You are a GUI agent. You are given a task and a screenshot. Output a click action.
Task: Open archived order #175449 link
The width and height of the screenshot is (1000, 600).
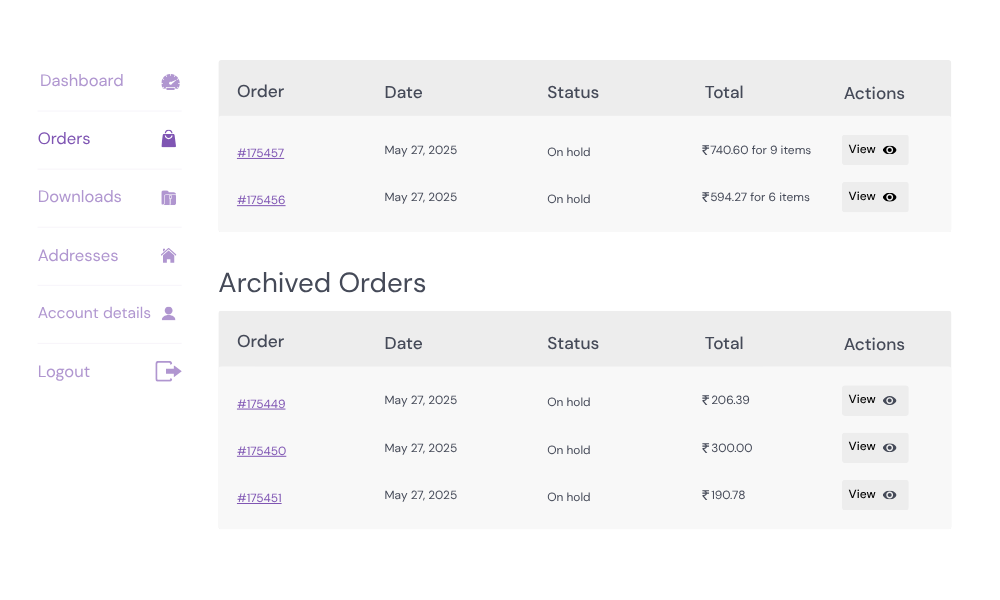(x=261, y=404)
